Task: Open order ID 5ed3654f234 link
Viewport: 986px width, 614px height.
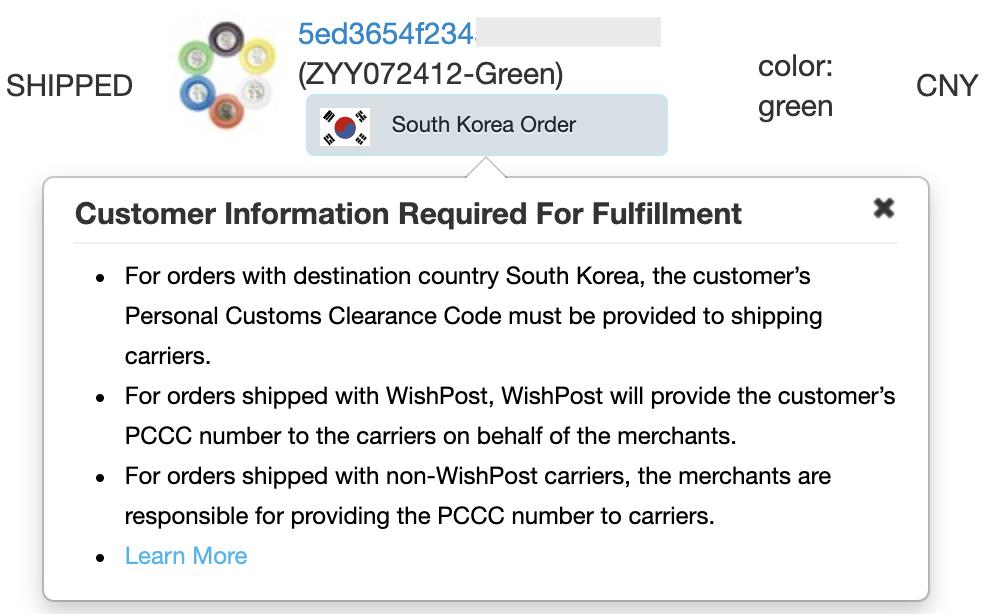Action: pos(386,33)
